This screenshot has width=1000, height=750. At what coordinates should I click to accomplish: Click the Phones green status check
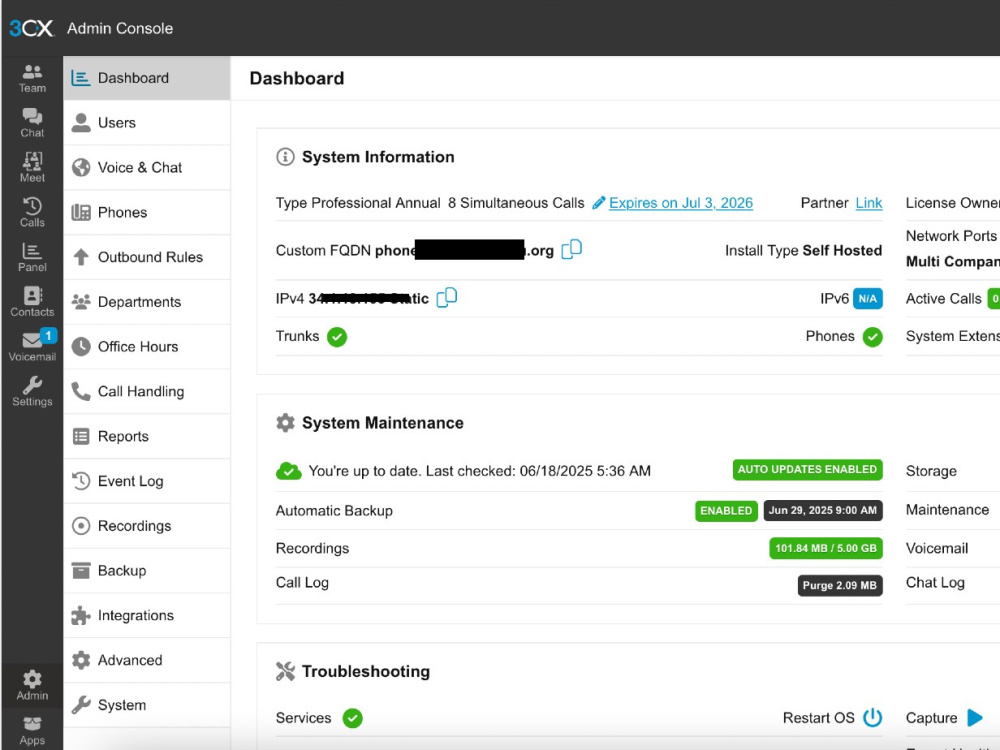(872, 337)
